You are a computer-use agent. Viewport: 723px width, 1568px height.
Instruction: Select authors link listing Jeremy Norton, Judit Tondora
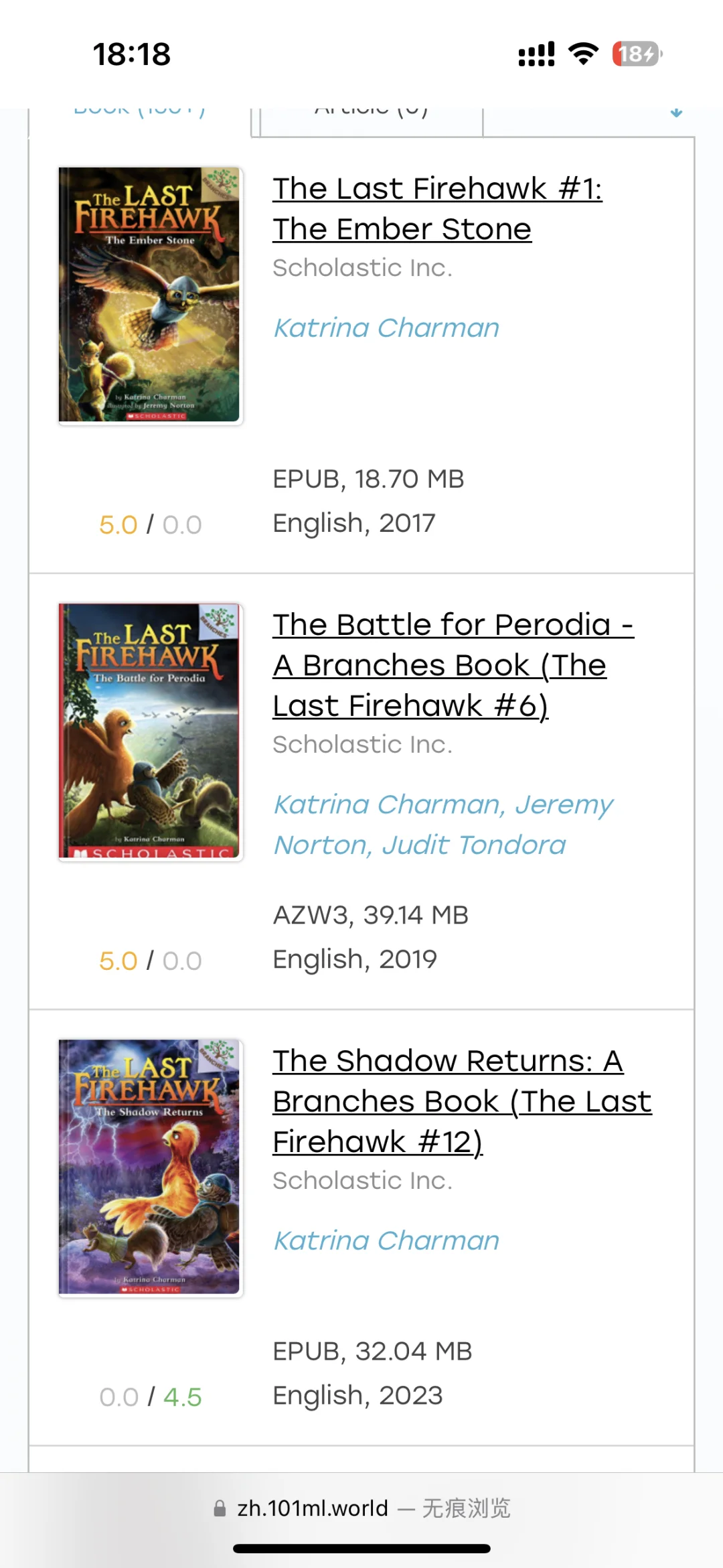click(x=443, y=825)
